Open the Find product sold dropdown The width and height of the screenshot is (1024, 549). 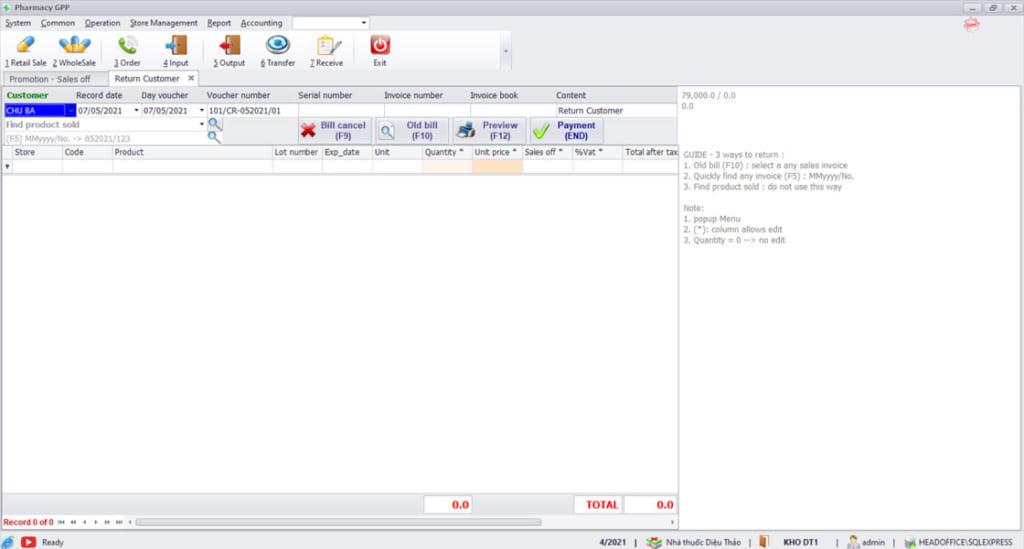[x=201, y=125]
